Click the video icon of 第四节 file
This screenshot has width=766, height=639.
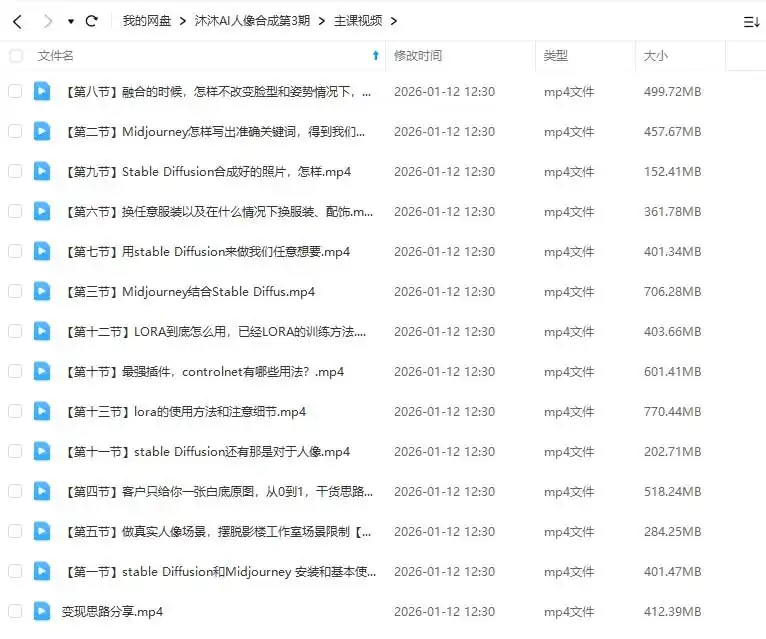tap(42, 491)
